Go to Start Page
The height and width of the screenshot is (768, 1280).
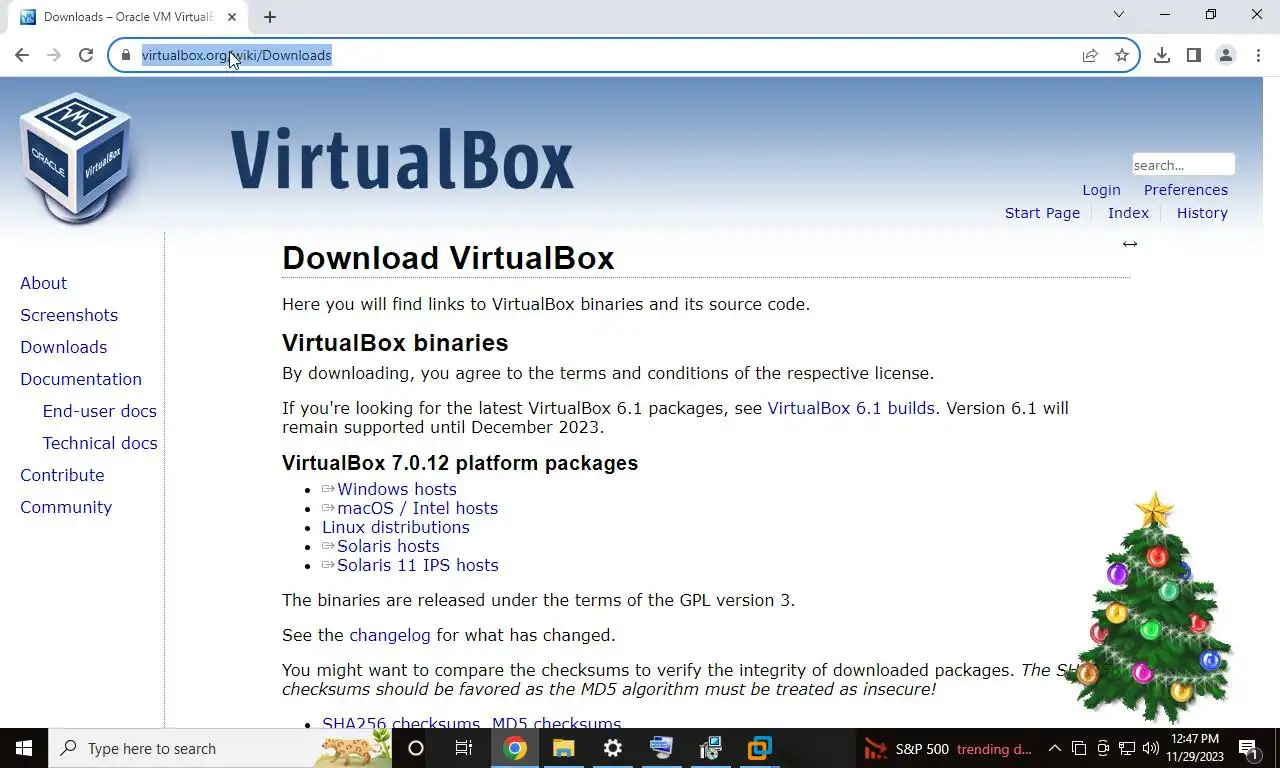pos(1042,213)
